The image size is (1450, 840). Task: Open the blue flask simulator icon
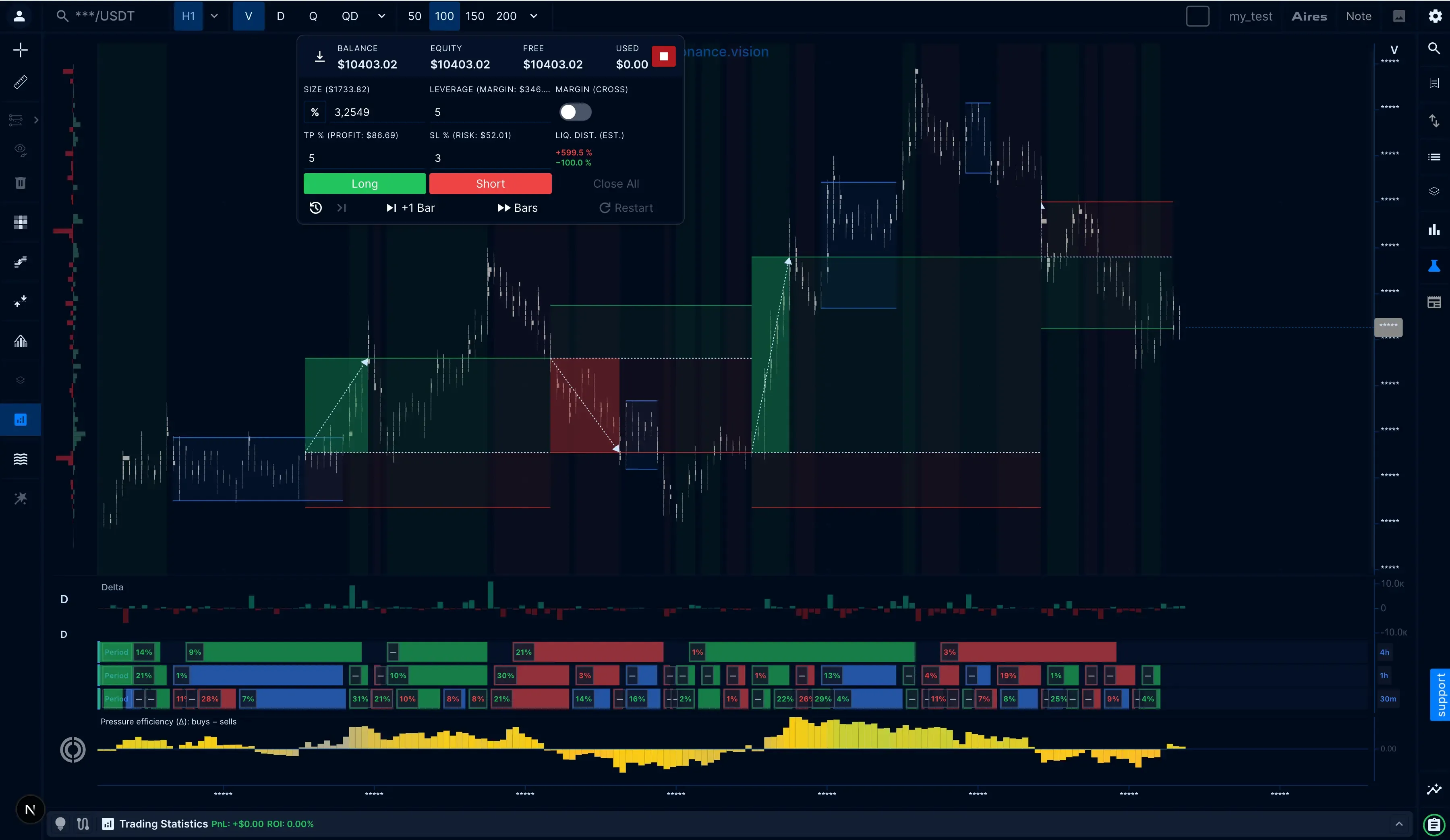[1434, 266]
